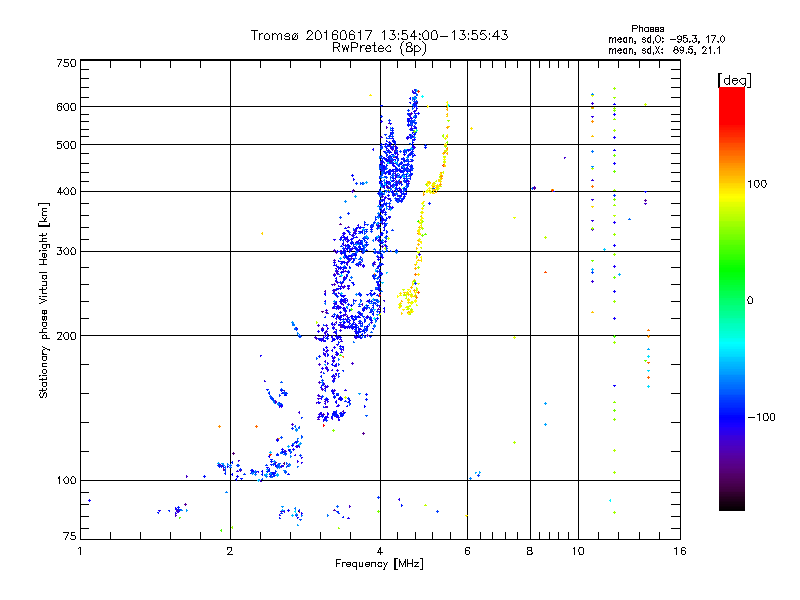The image size is (800, 600).
Task: Click the '0' colorbar tick label
Action: point(750,301)
